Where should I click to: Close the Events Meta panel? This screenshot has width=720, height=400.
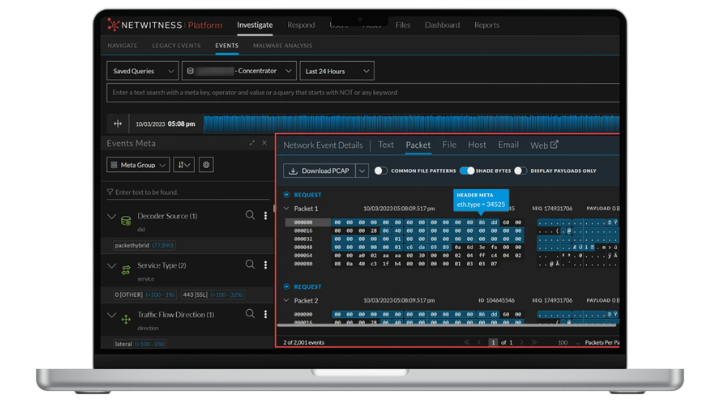pyautogui.click(x=264, y=143)
